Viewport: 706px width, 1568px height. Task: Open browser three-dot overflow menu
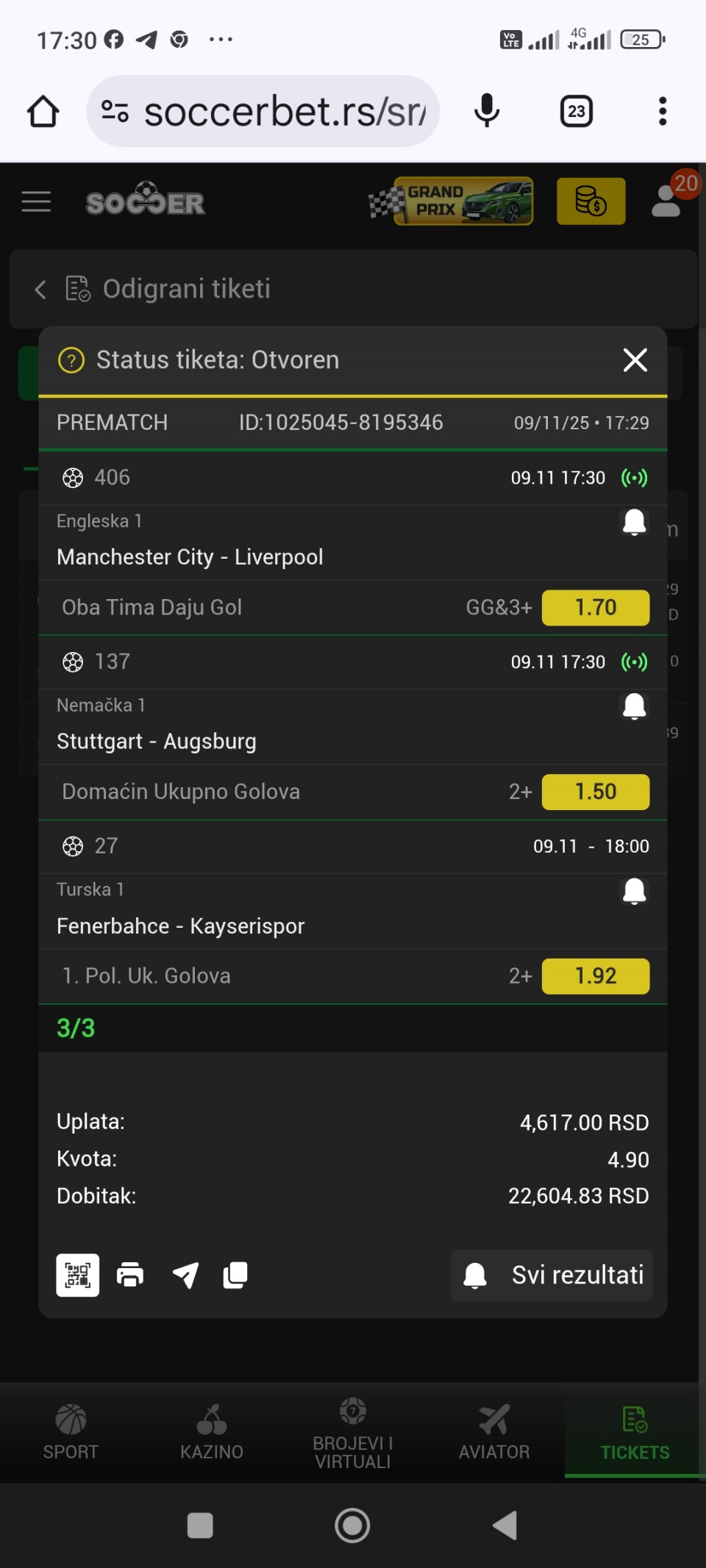pos(663,112)
